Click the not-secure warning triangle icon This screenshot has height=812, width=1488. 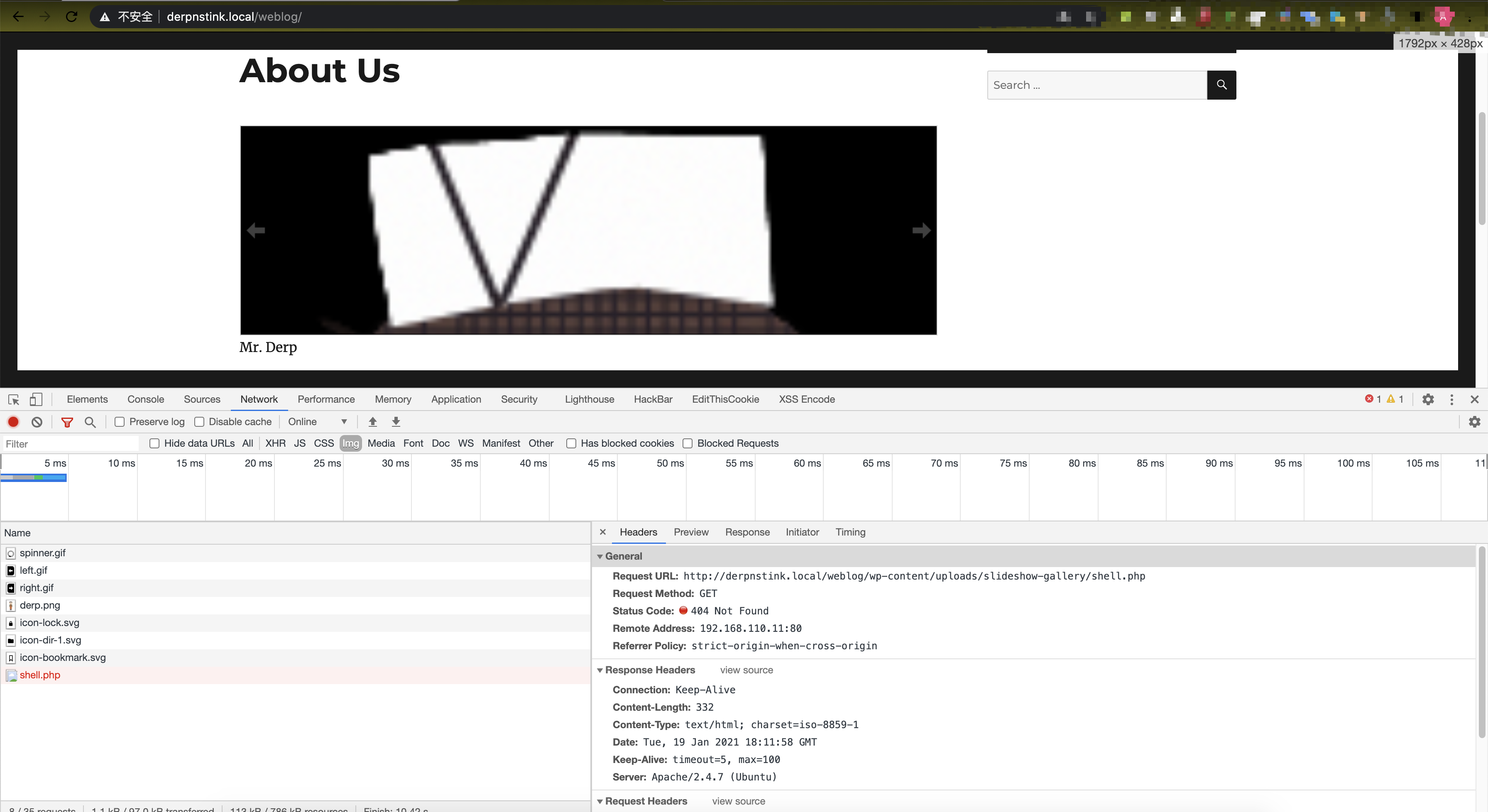tap(105, 17)
